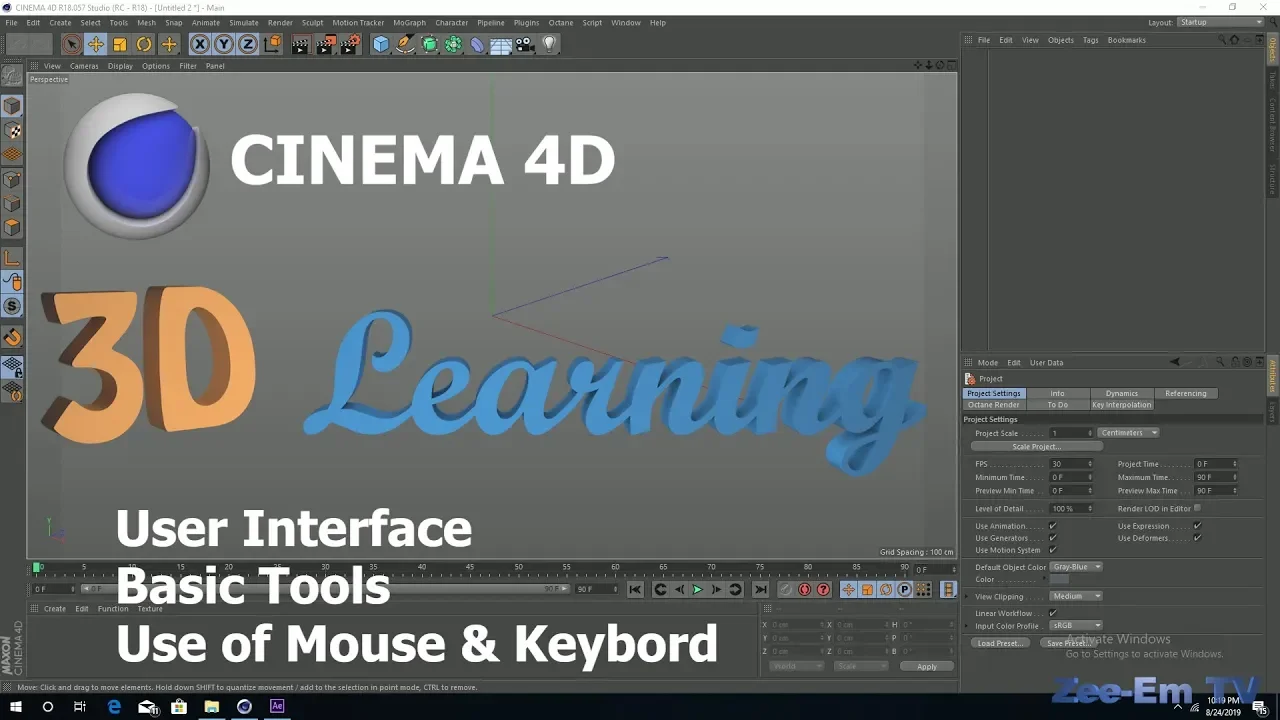Toggle the X axis lock
The width and height of the screenshot is (1280, 720).
click(x=200, y=44)
